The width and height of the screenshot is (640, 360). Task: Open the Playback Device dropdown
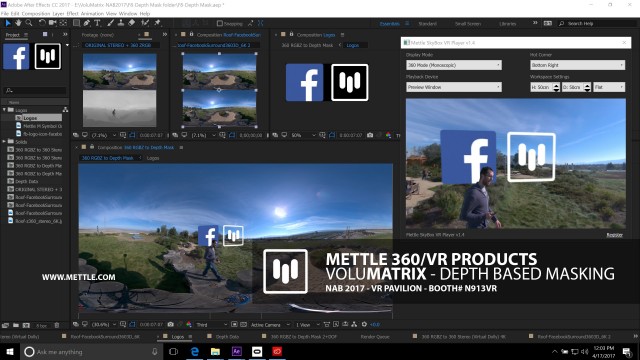(453, 87)
